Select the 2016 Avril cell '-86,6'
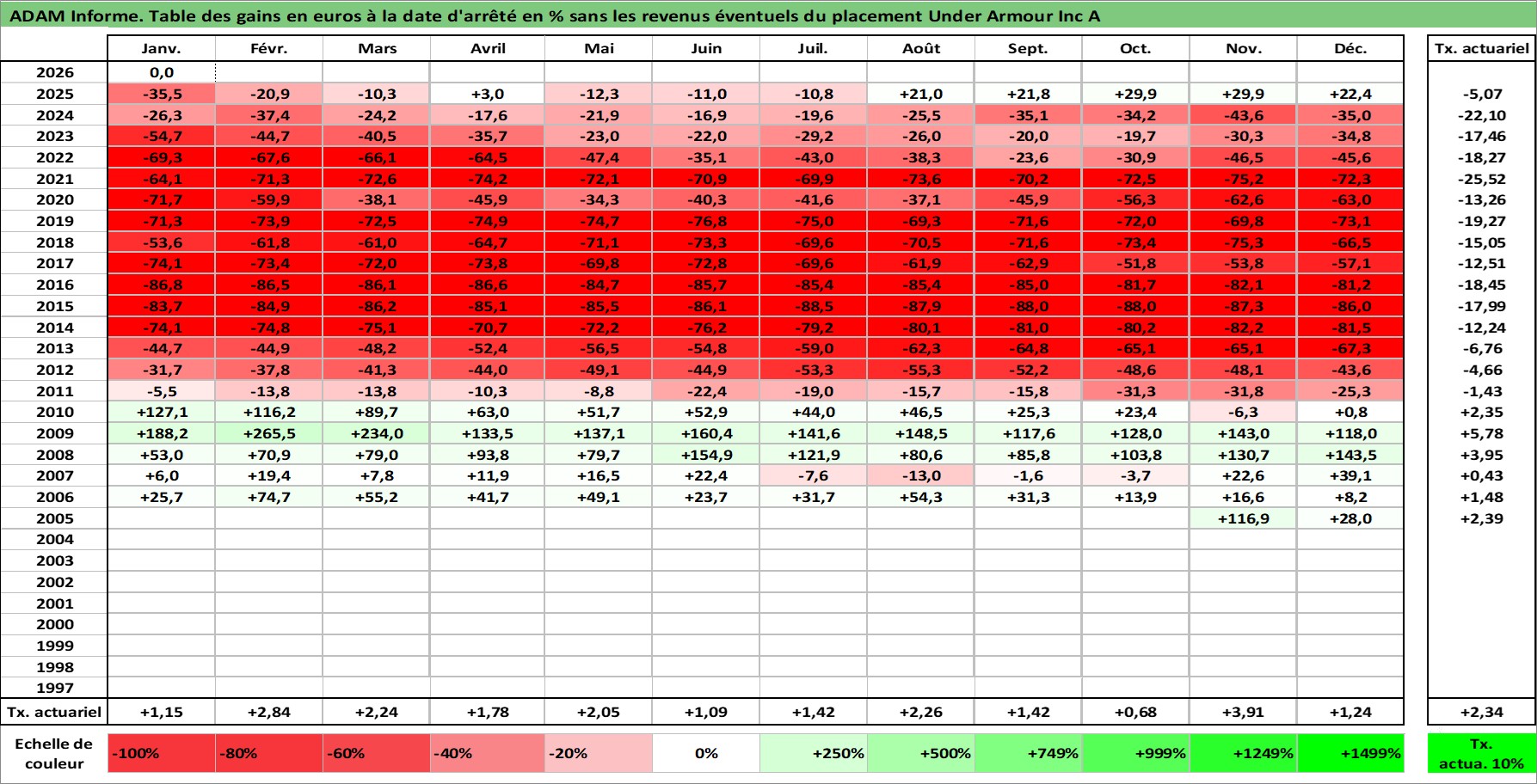 coord(488,285)
